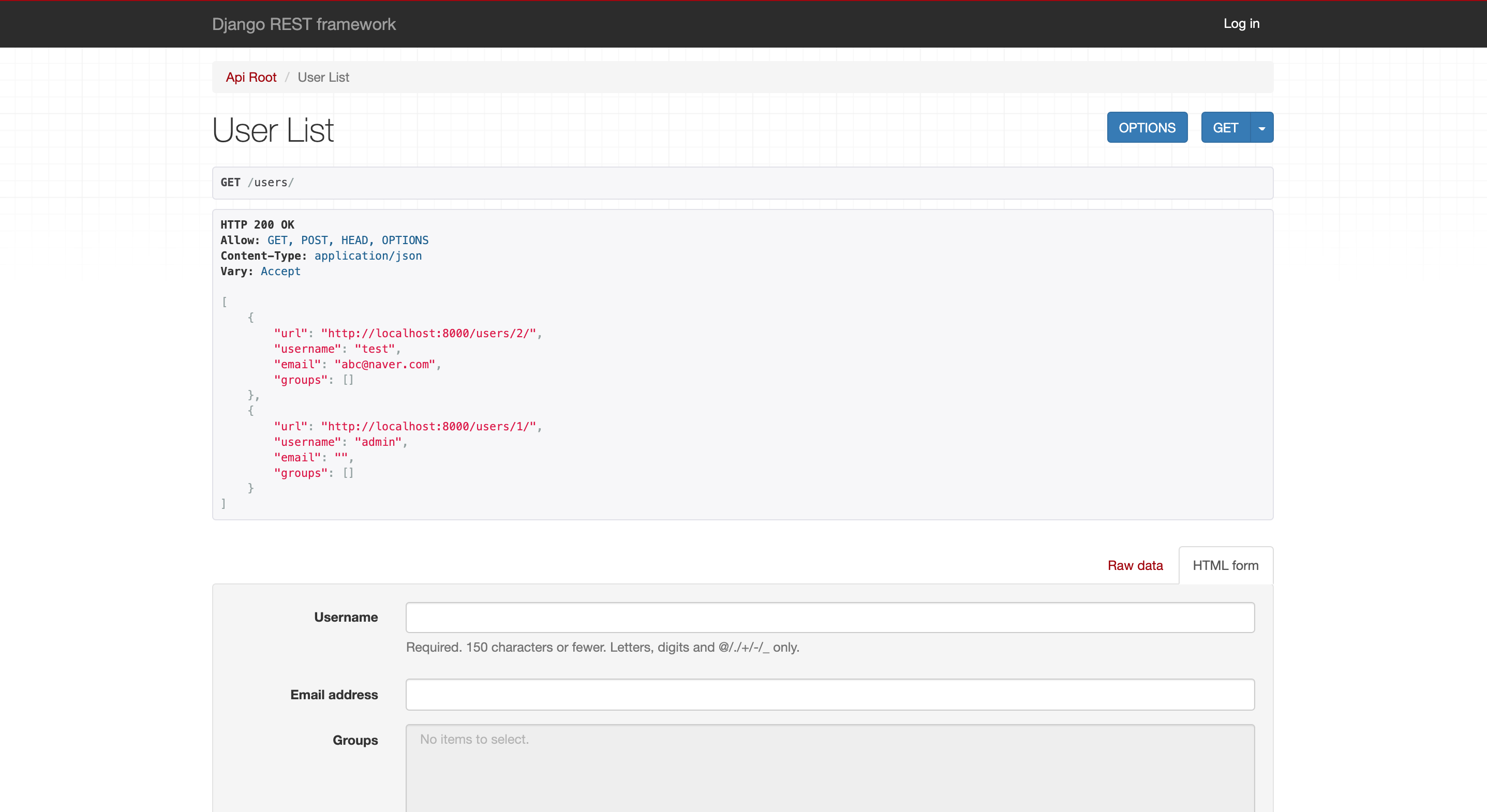Click the GET /users/ request line

coord(258,183)
